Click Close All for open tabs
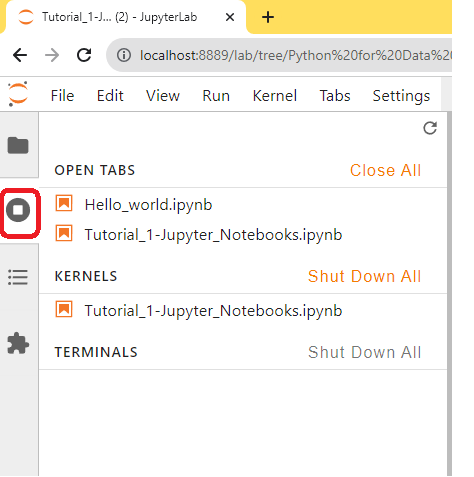 pos(385,170)
